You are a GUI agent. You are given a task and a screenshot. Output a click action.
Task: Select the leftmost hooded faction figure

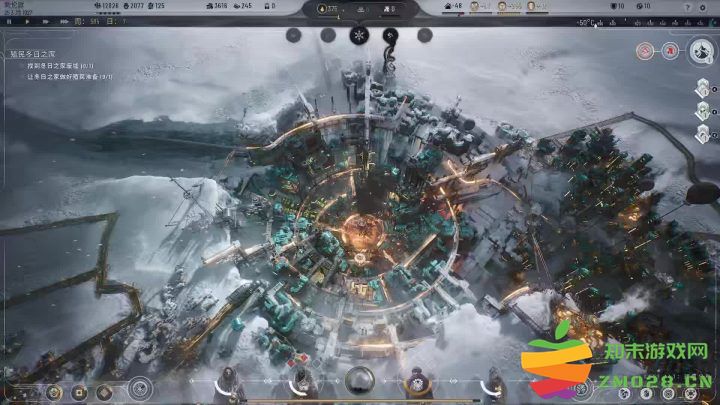228,384
